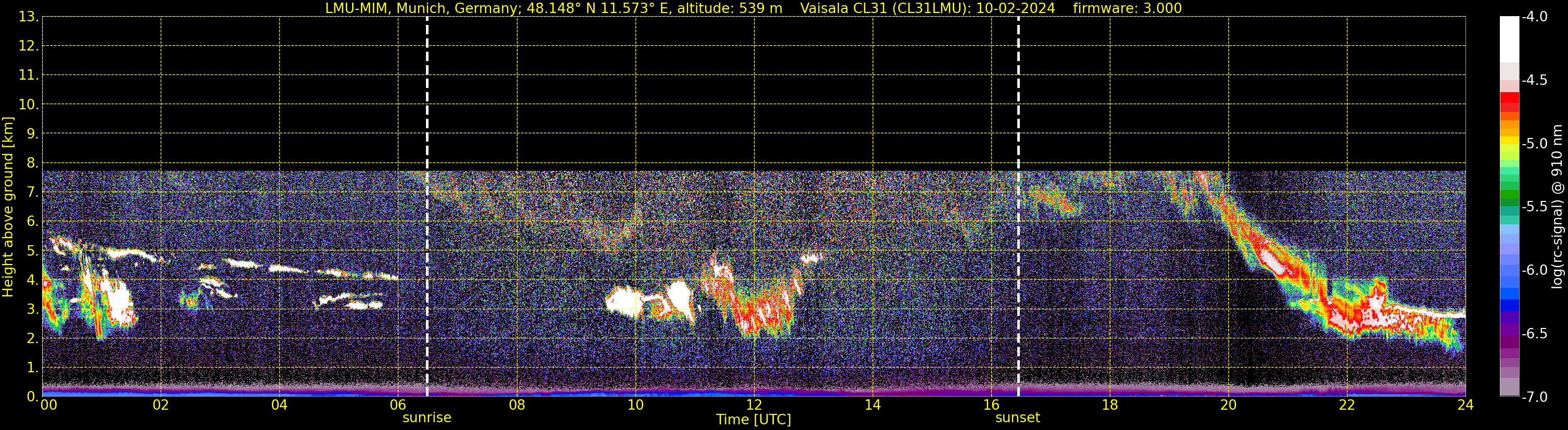
Task: Click the 'sunrise' label below the axis
Action: pyautogui.click(x=426, y=417)
